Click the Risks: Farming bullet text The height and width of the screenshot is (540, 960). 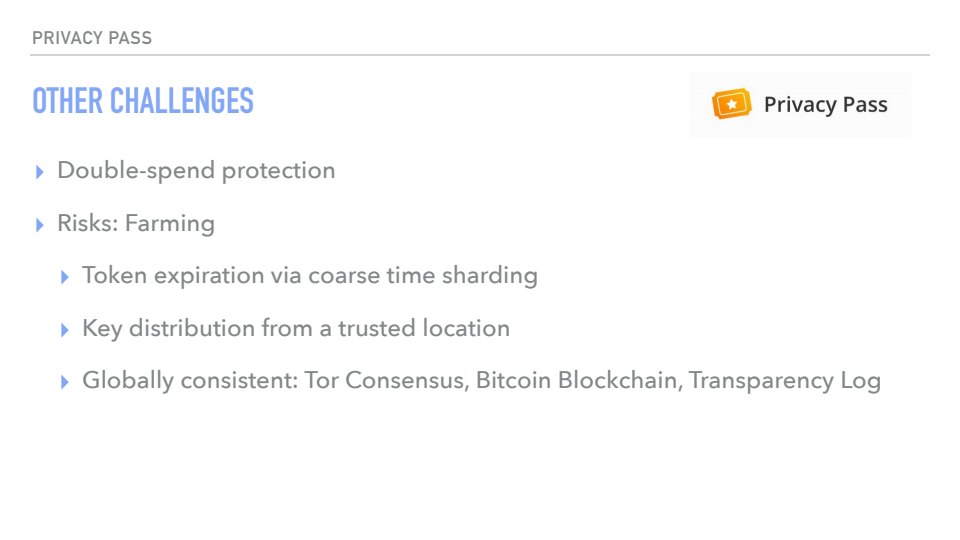click(136, 223)
